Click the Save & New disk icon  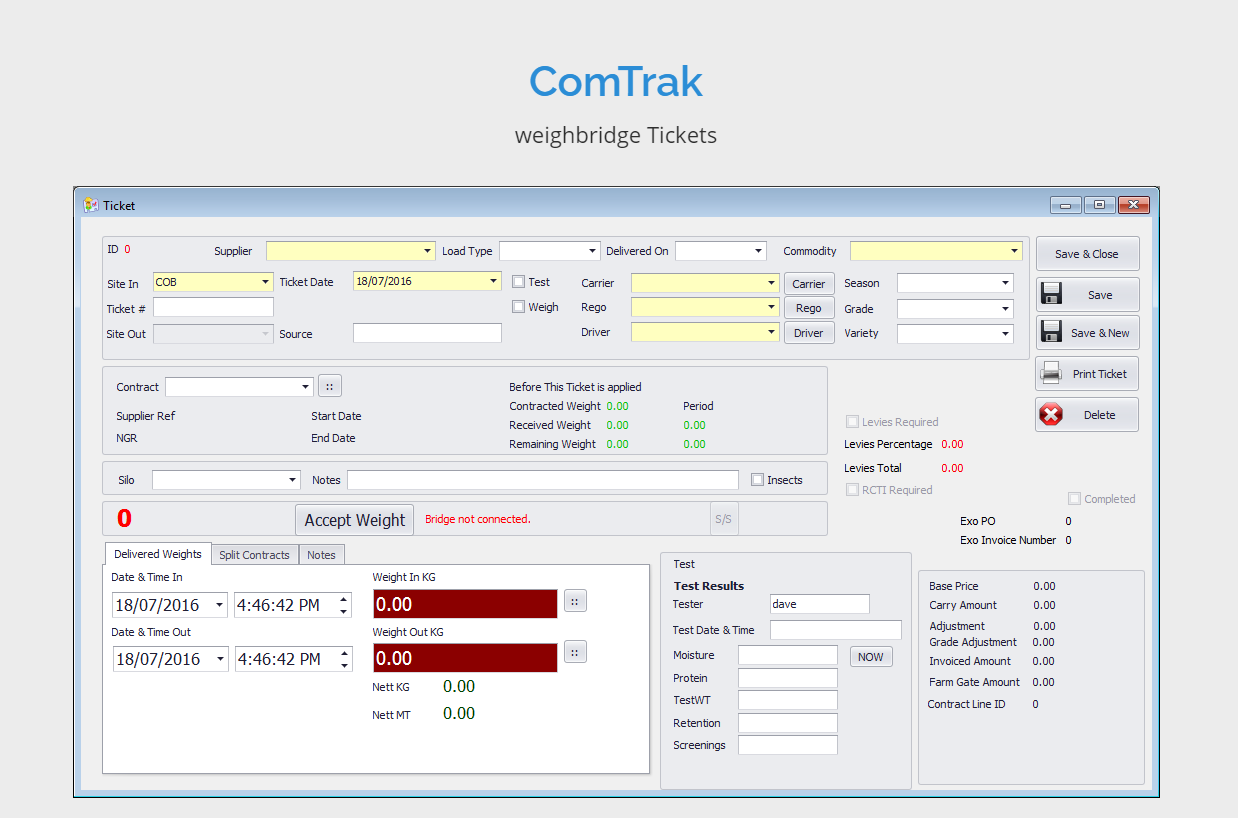point(1051,332)
